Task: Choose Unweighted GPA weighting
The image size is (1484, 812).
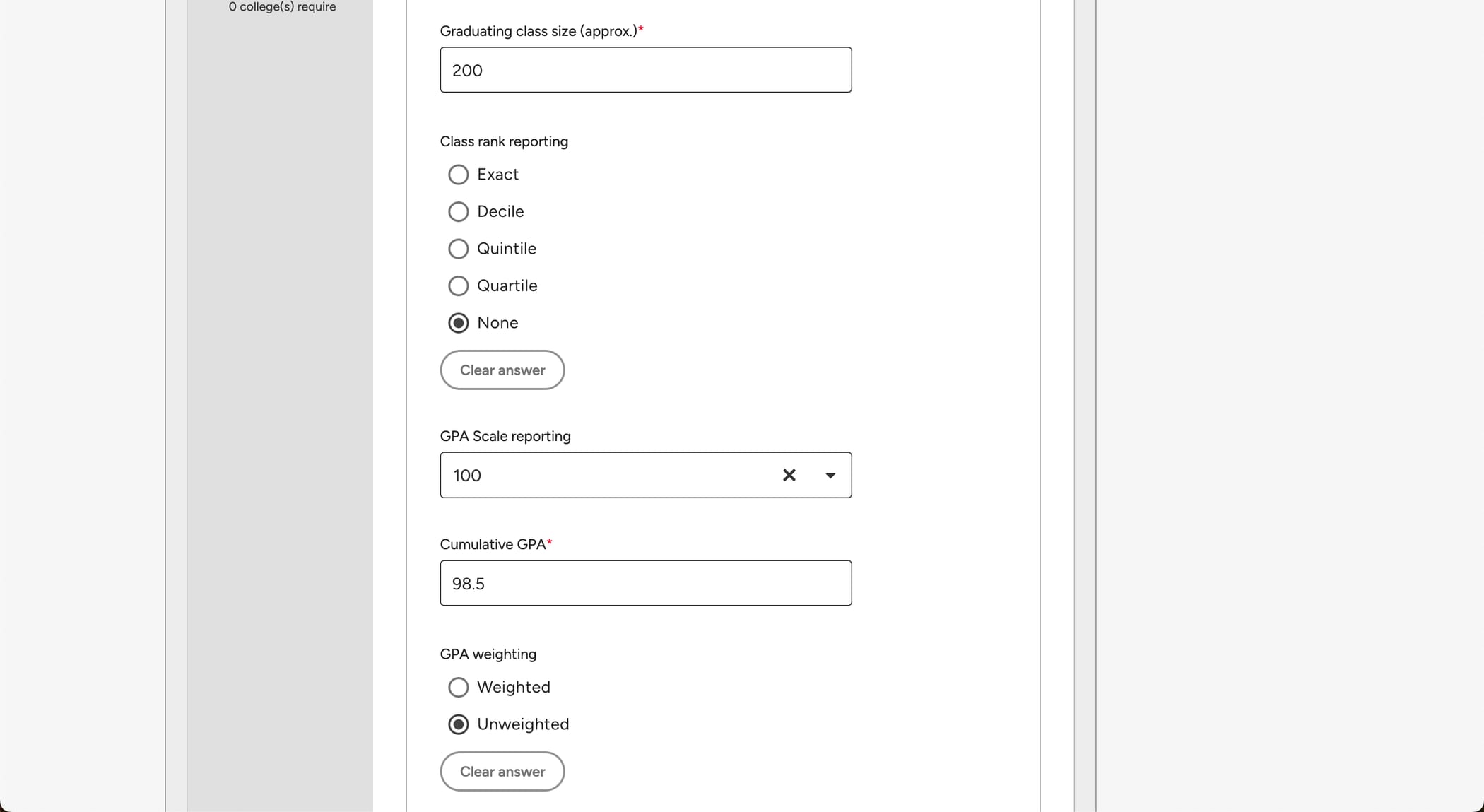Action: click(x=458, y=724)
